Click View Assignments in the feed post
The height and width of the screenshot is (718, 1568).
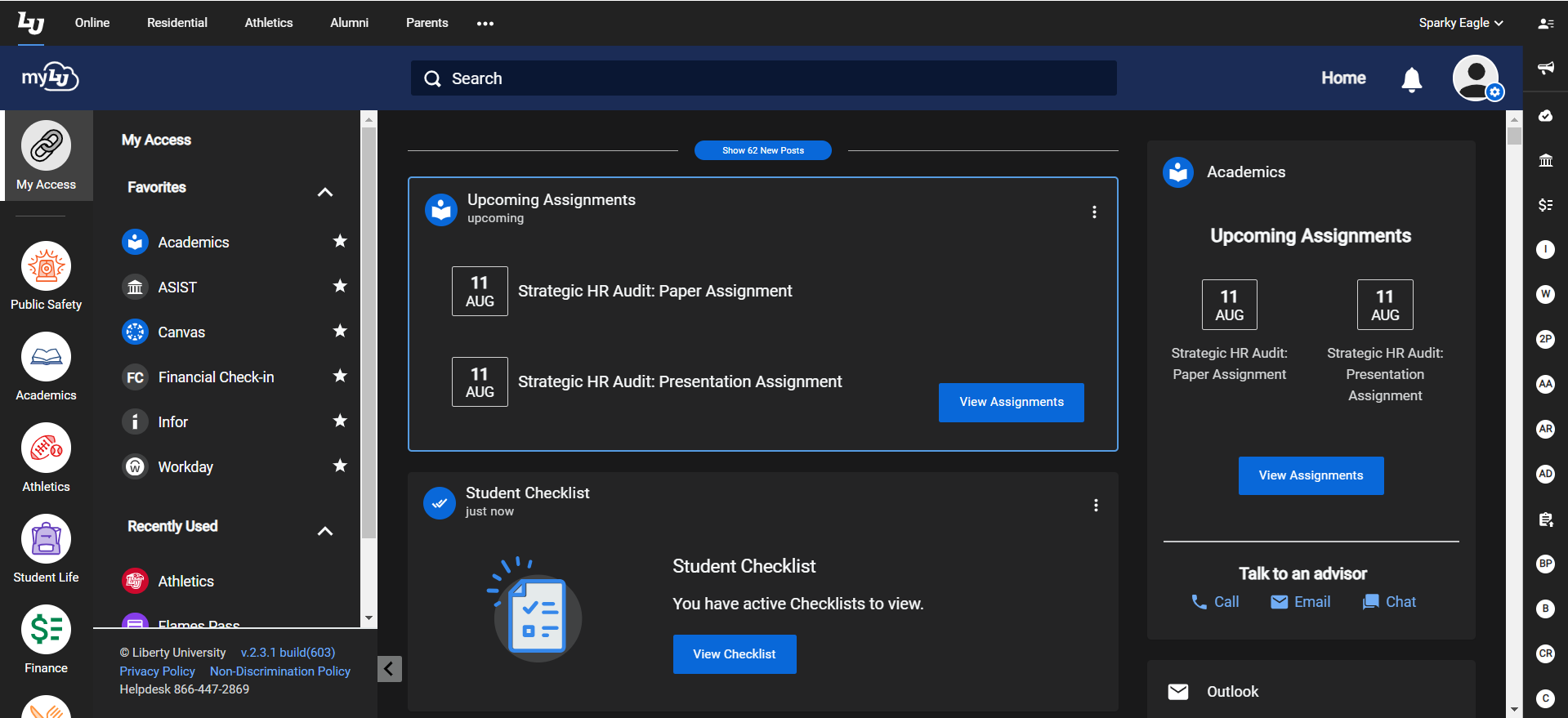[1012, 402]
